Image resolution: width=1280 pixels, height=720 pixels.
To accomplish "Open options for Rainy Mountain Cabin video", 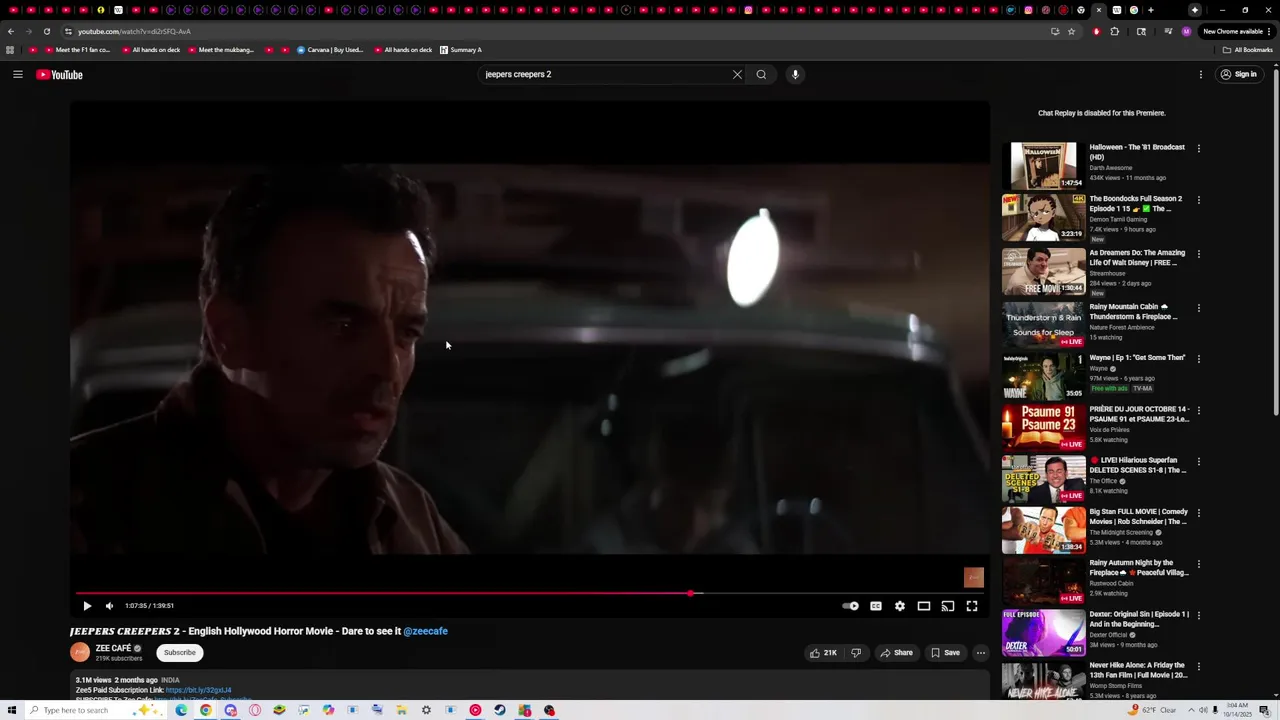I will (1199, 308).
